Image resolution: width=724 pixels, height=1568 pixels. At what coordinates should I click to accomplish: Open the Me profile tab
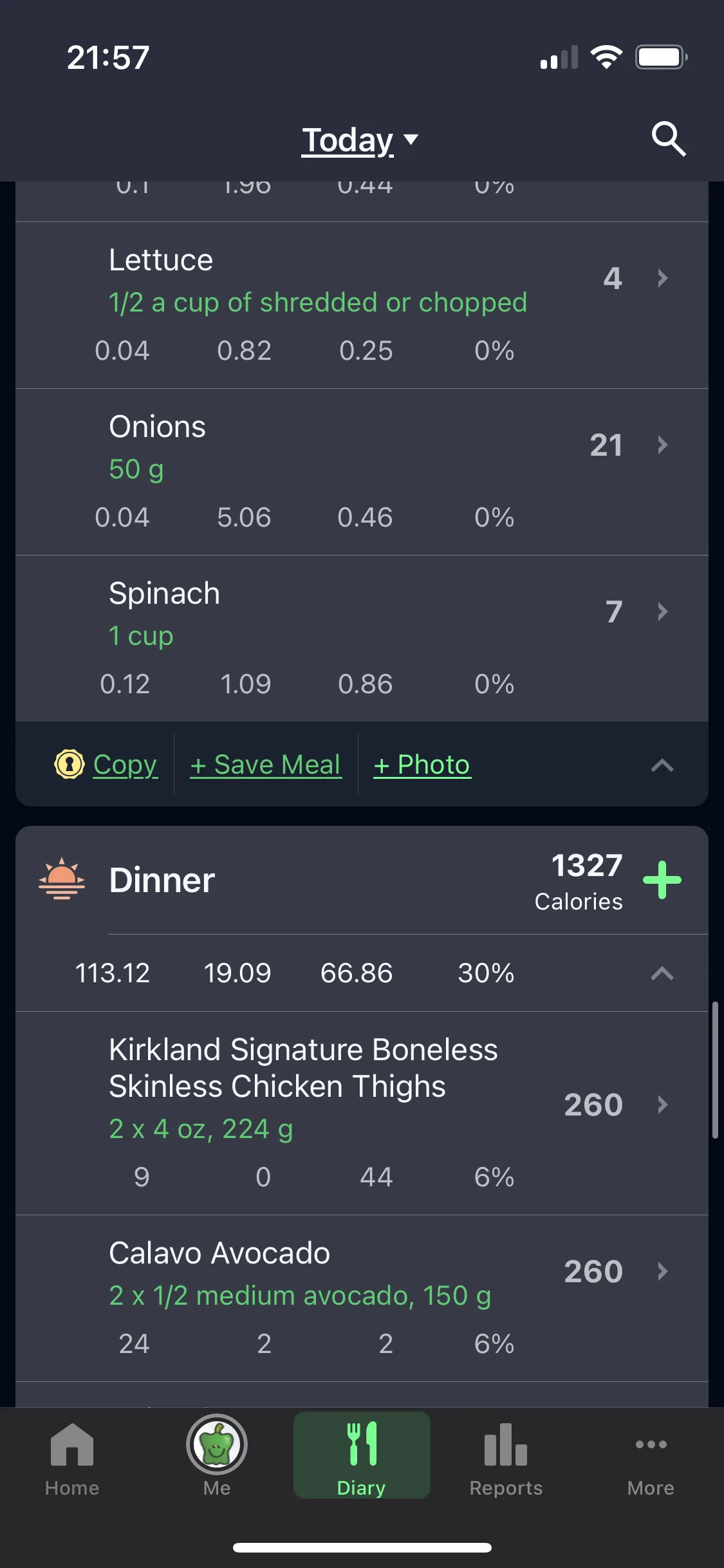pos(217,1457)
